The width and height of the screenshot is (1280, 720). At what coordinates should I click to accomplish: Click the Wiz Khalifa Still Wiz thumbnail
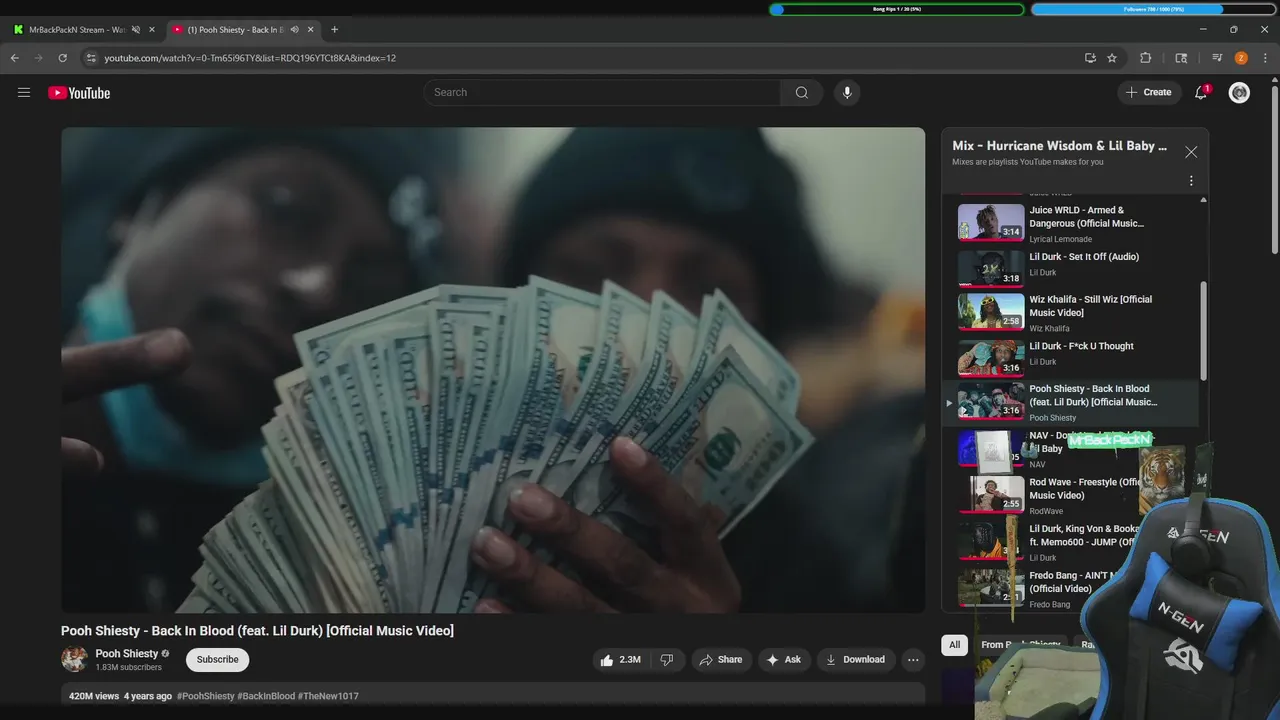pos(991,311)
